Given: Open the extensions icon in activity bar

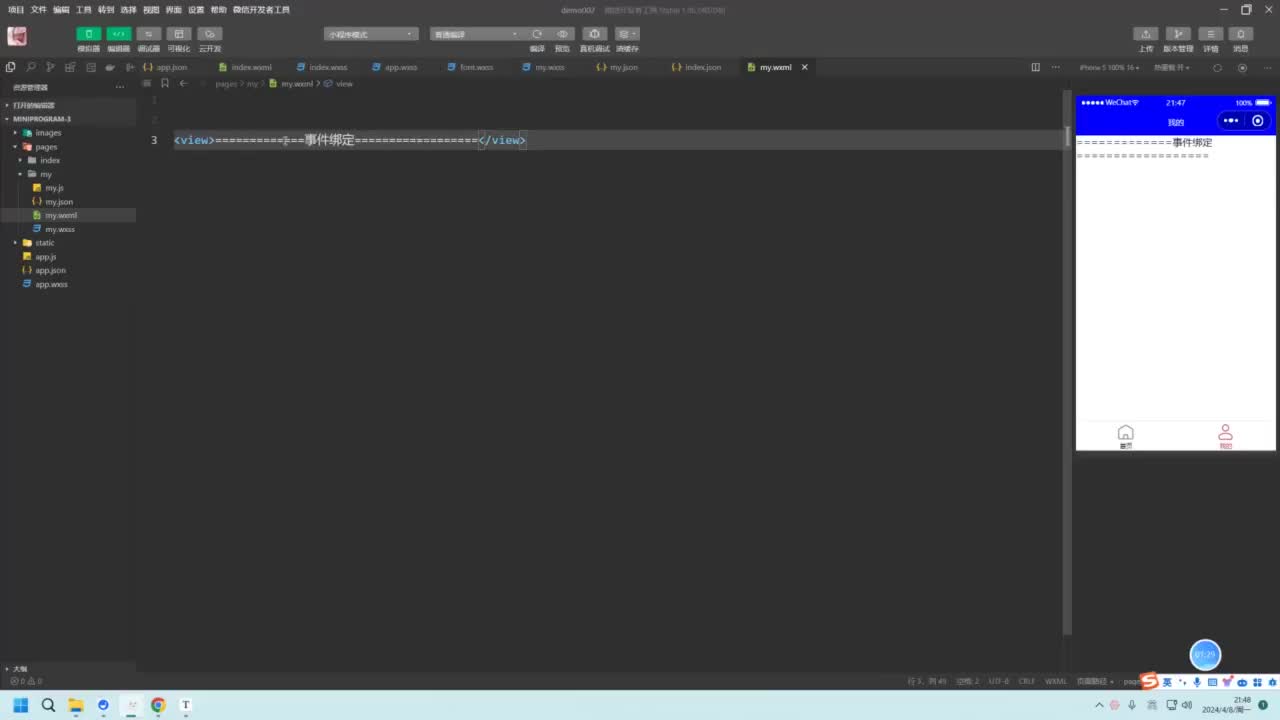Looking at the screenshot, I should pyautogui.click(x=71, y=67).
